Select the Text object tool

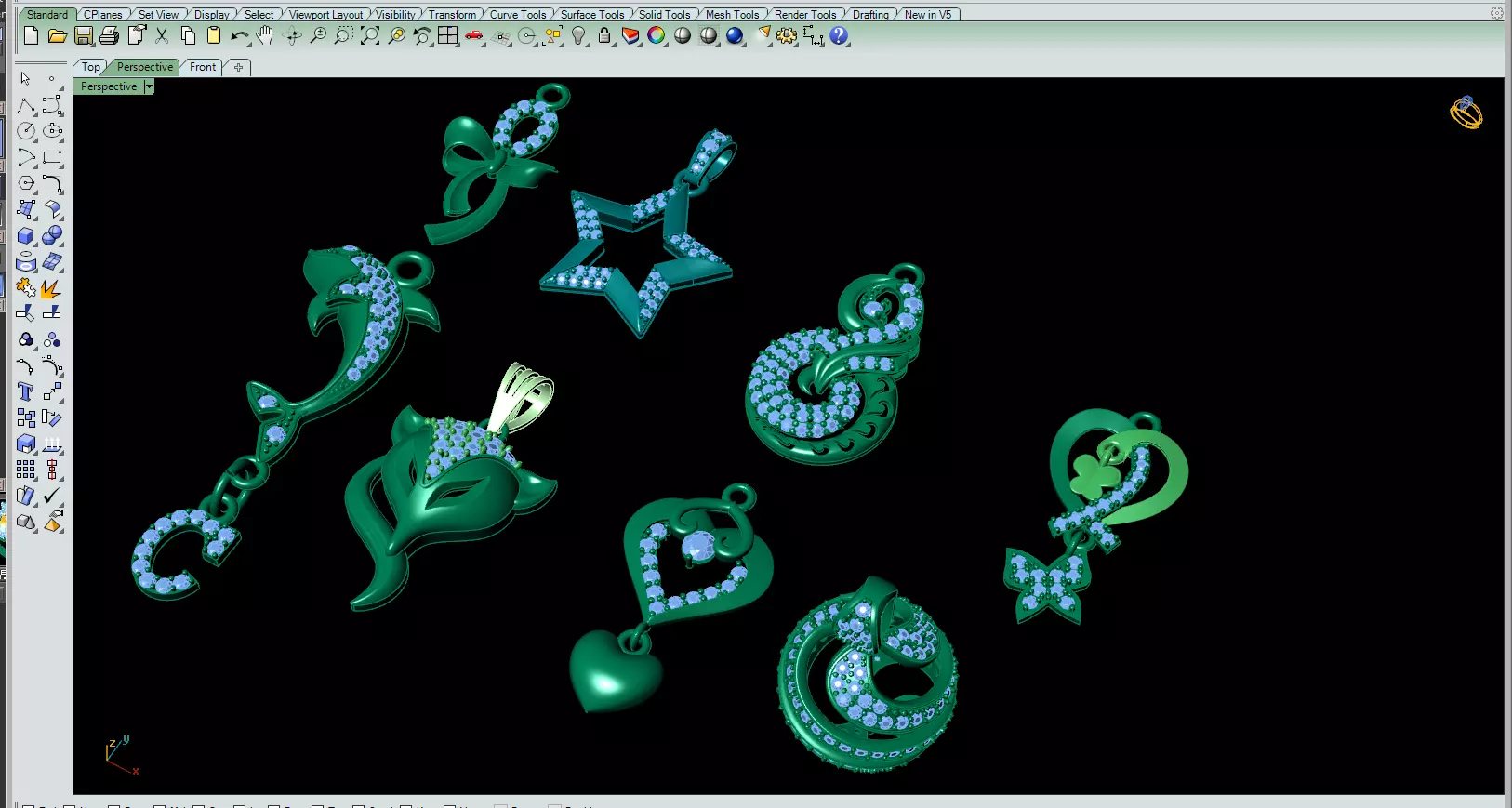[26, 392]
